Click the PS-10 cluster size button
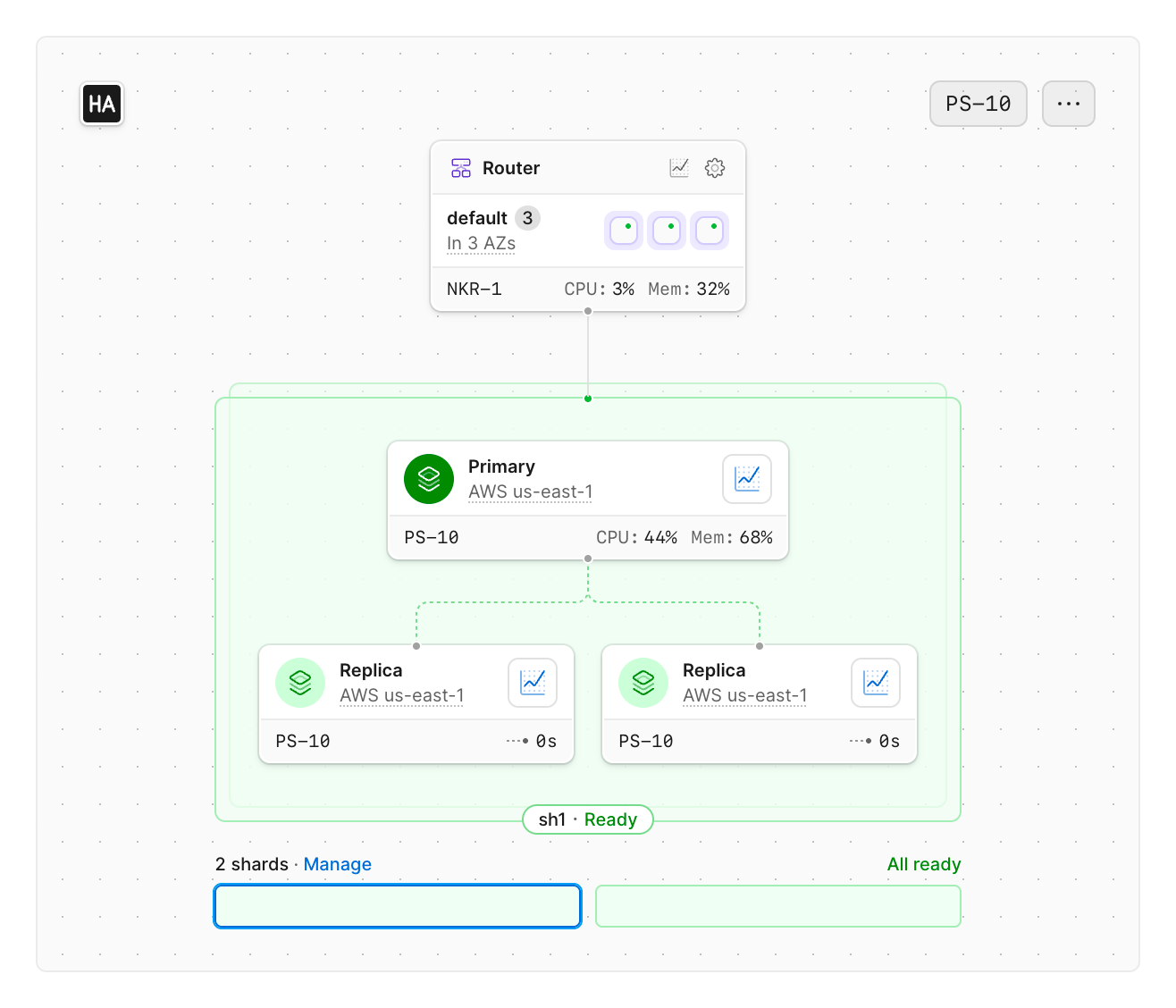 (979, 104)
